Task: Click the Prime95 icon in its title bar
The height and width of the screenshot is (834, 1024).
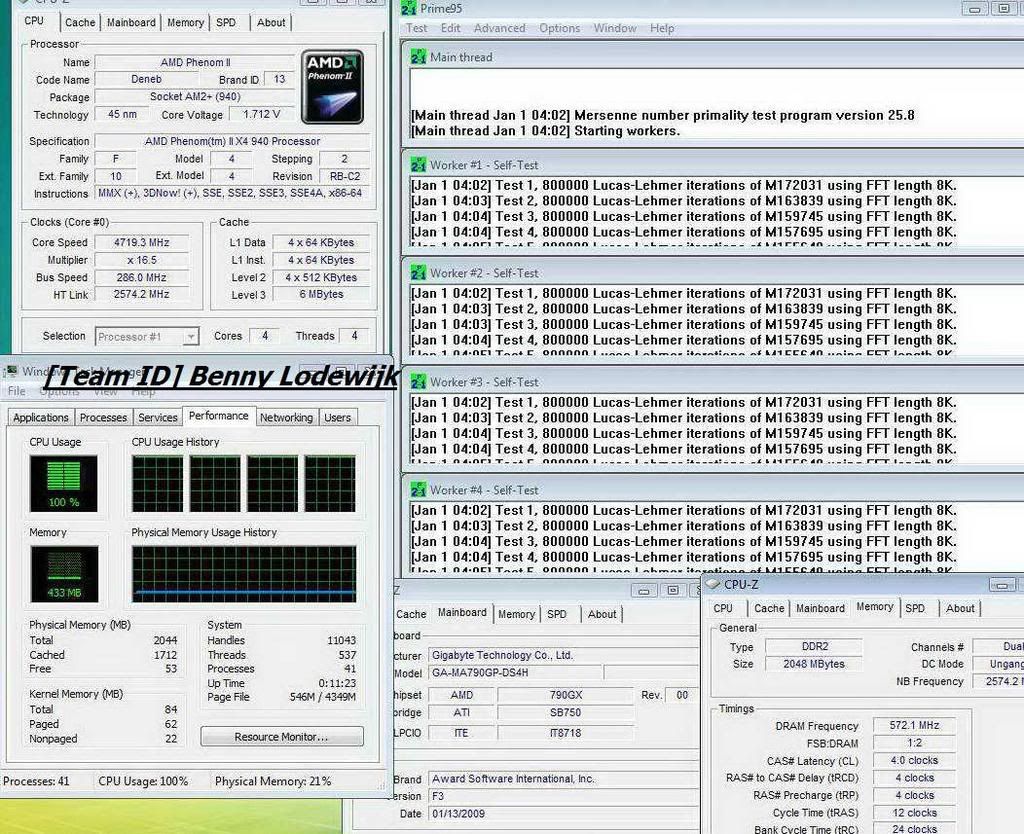Action: click(x=409, y=8)
